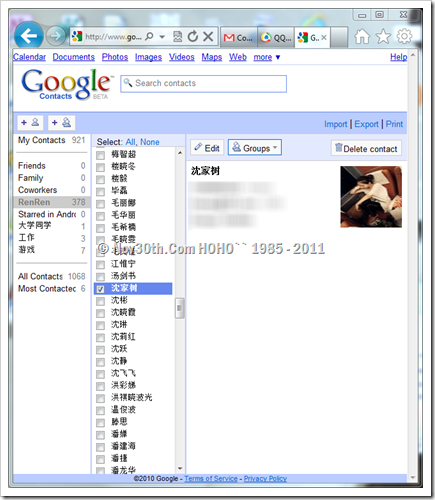Screen dimensions: 435x500
Task: Open the Groups dropdown button
Action: pyautogui.click(x=255, y=148)
